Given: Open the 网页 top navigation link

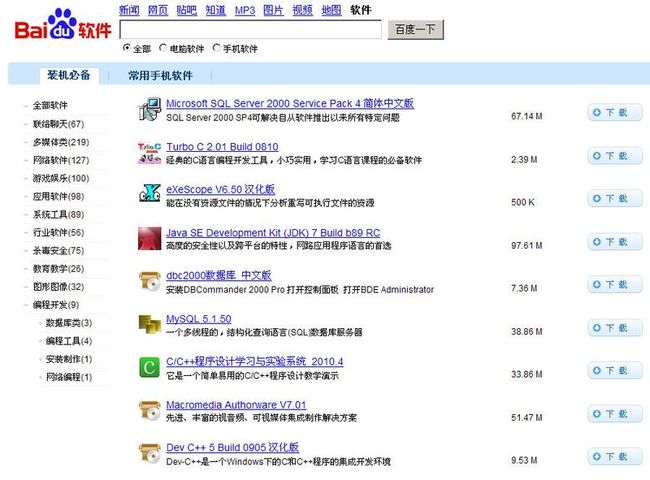Looking at the screenshot, I should [x=158, y=10].
